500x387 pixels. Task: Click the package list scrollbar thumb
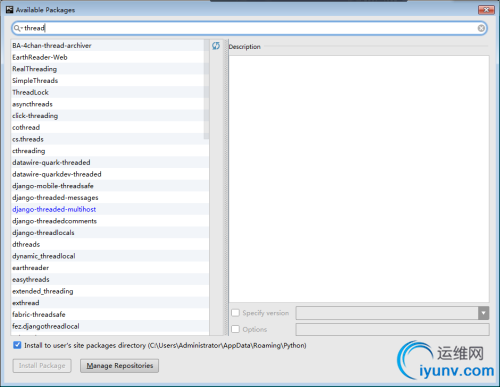coord(206,89)
